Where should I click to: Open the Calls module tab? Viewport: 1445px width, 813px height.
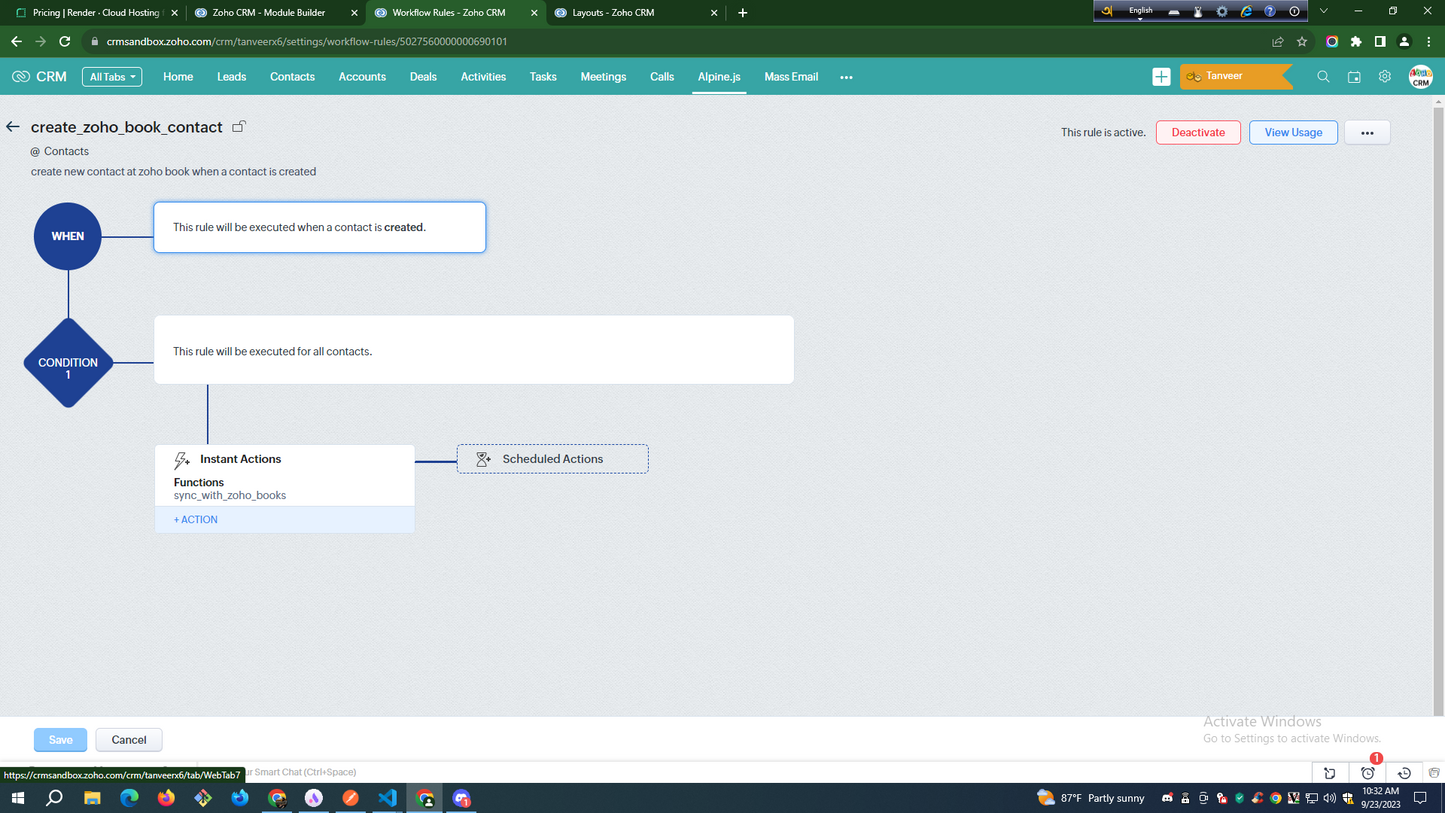[x=662, y=77]
